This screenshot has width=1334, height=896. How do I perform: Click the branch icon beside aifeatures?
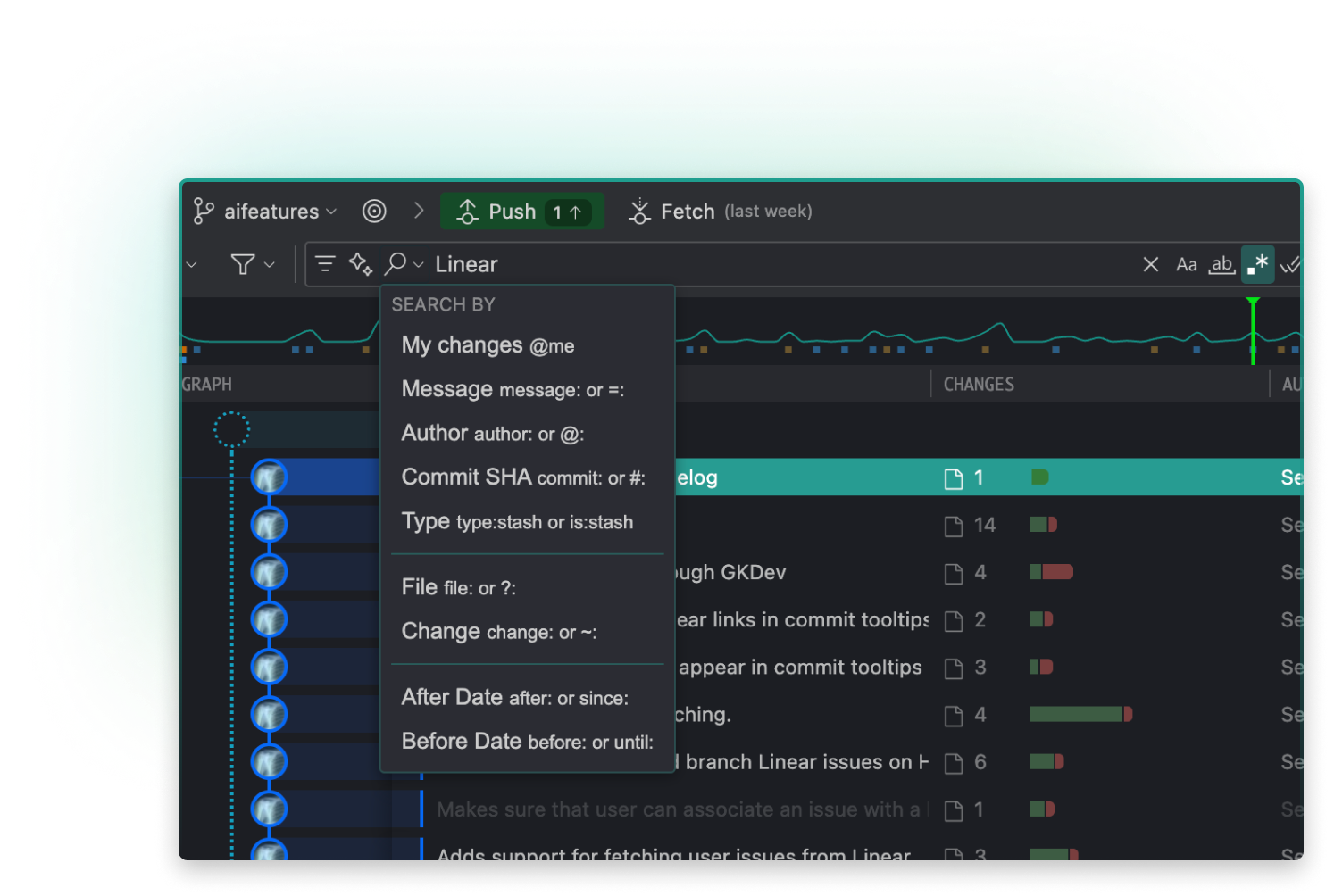click(204, 211)
